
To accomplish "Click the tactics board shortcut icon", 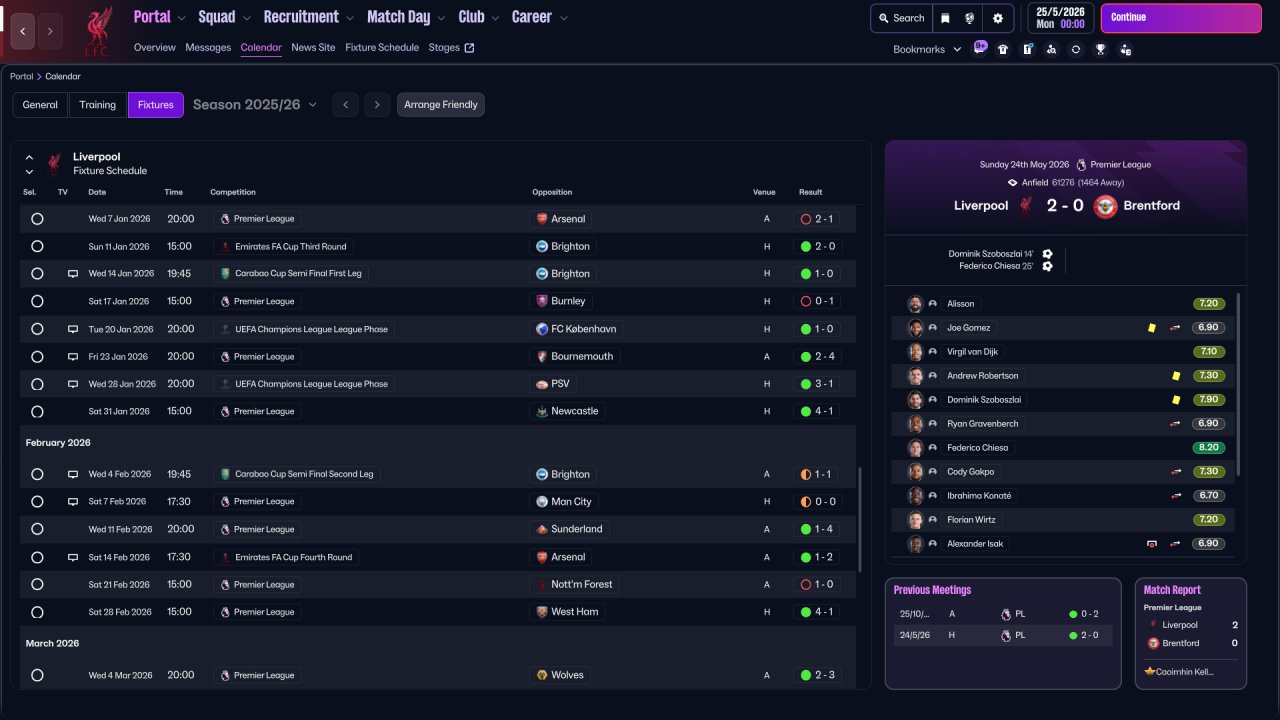I will pos(1027,49).
